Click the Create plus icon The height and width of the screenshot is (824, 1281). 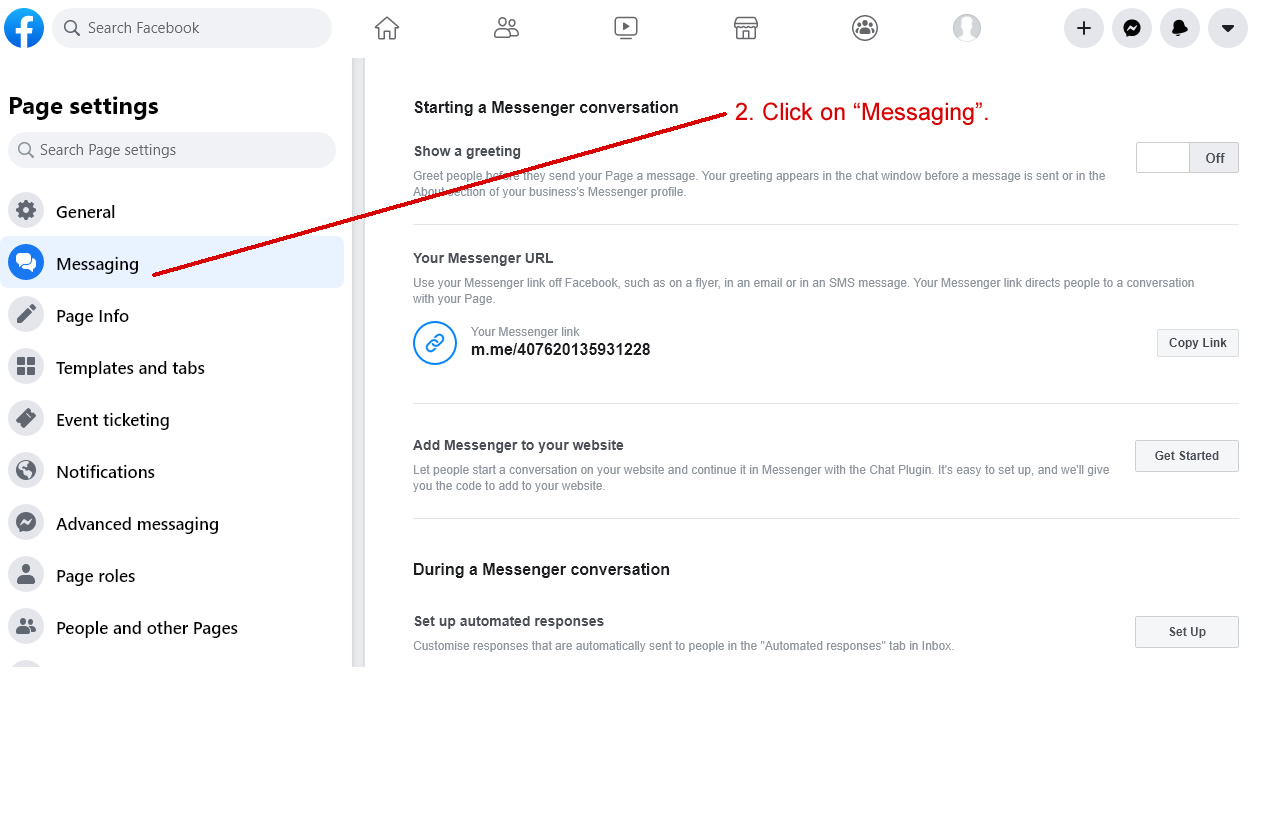1084,28
